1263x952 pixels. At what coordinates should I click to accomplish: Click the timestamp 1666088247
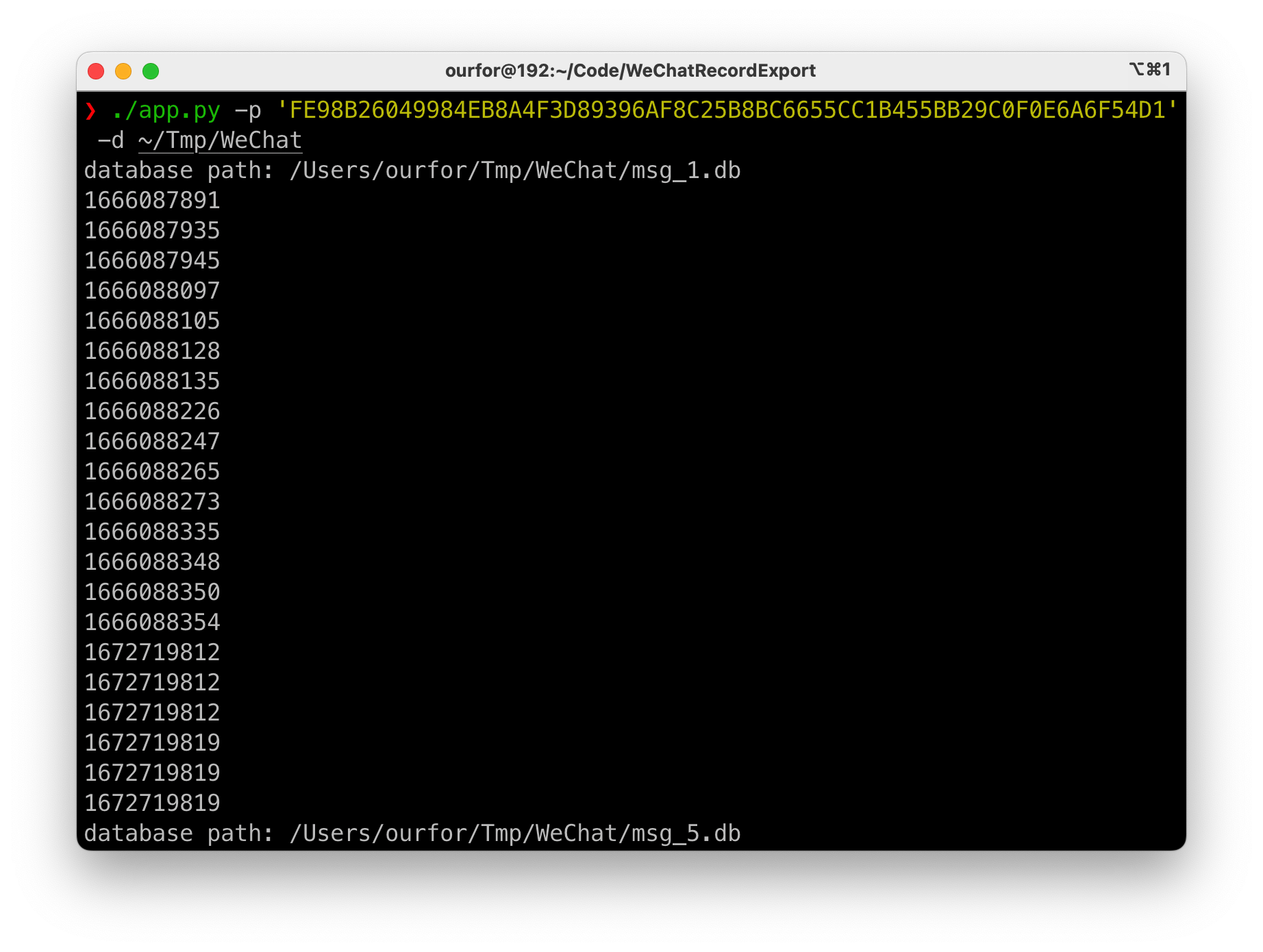[152, 442]
